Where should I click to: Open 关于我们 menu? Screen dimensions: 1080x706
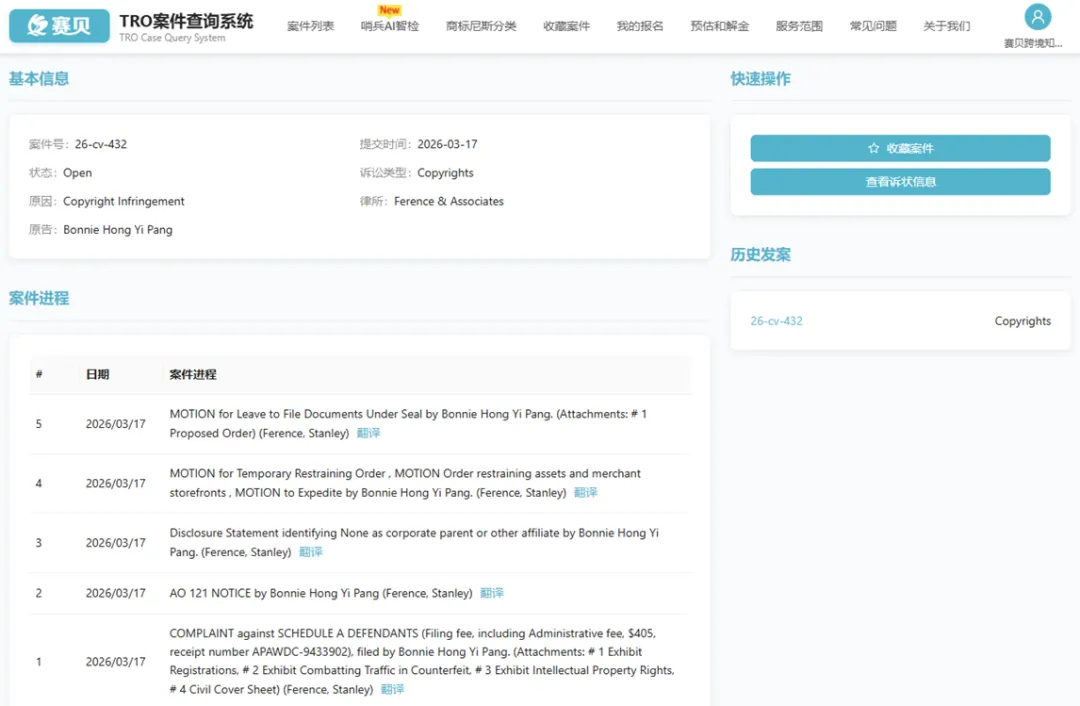pyautogui.click(x=946, y=26)
